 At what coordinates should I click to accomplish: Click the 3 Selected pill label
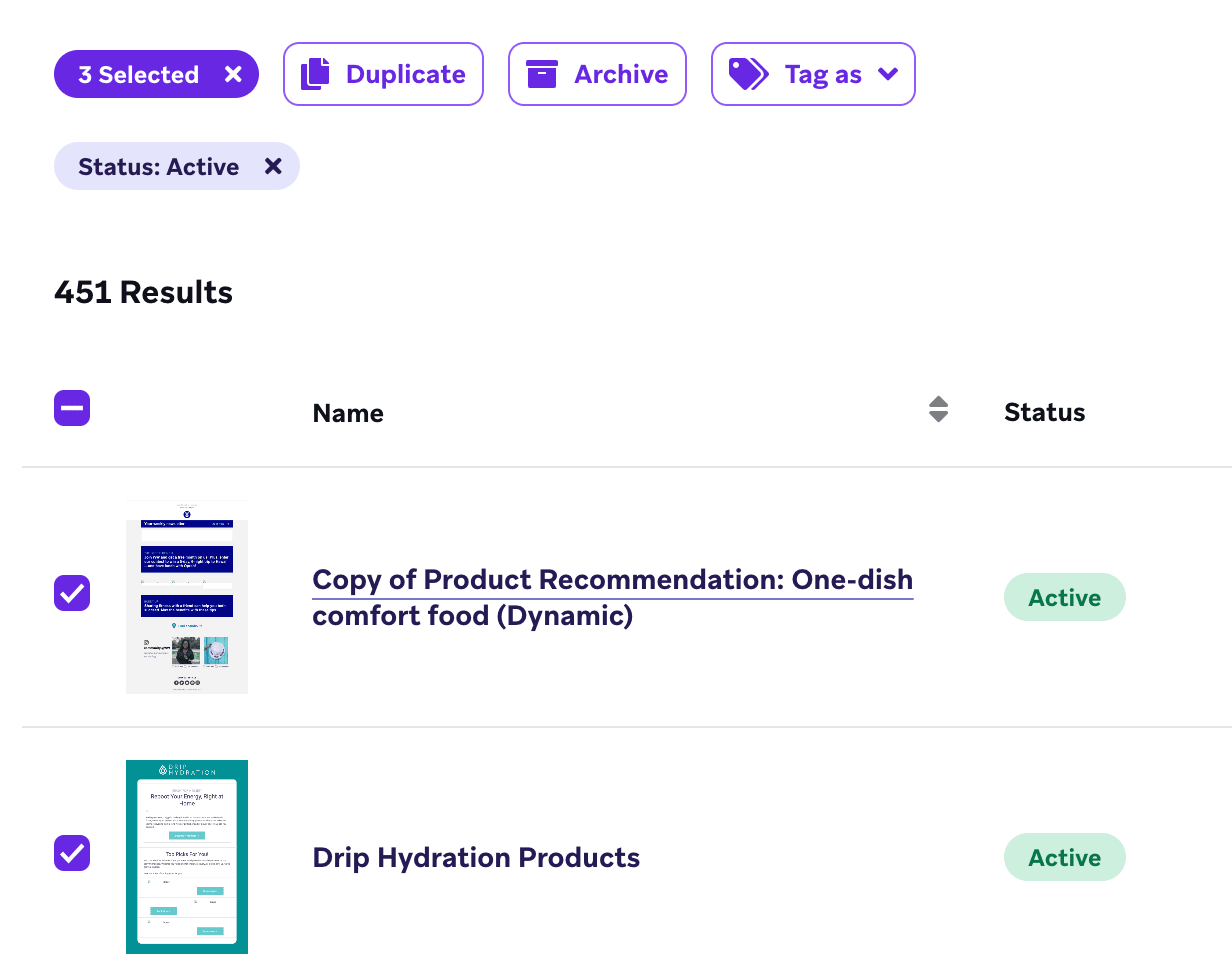pos(138,75)
